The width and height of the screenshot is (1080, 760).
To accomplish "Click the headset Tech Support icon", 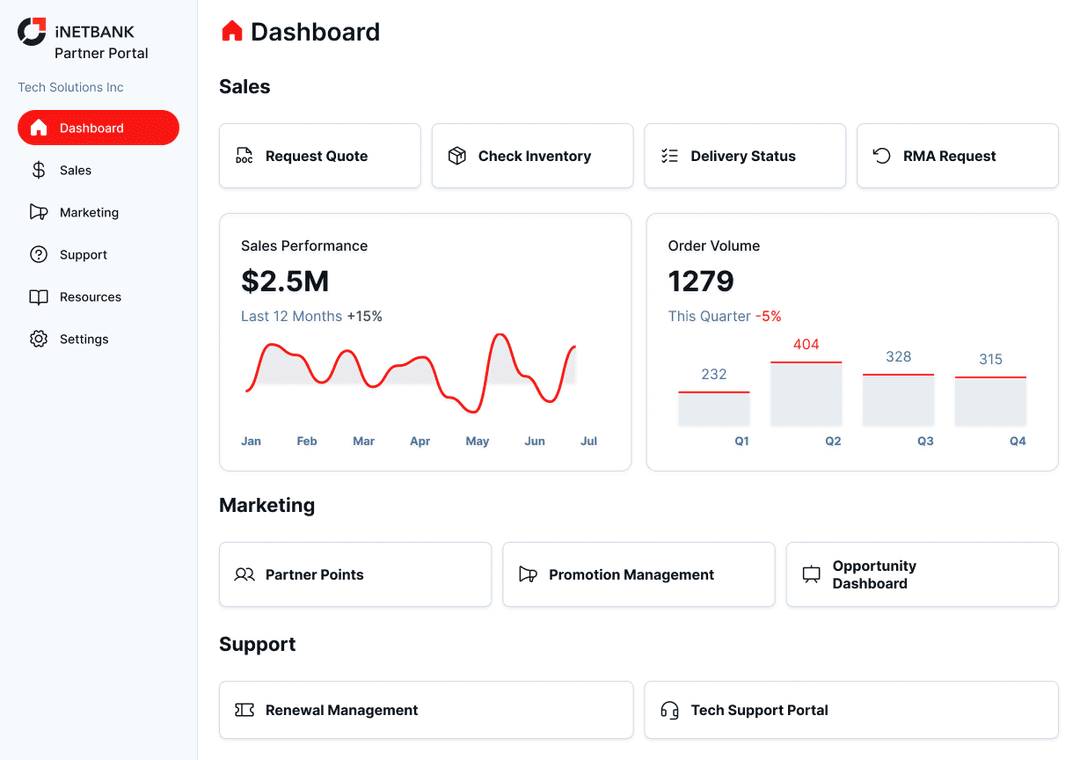I will [x=670, y=710].
